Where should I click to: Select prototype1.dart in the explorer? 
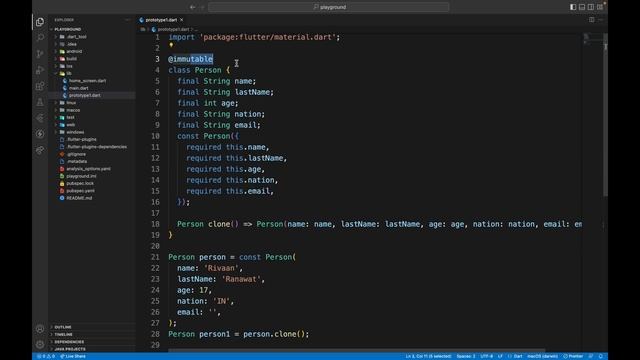(84, 96)
